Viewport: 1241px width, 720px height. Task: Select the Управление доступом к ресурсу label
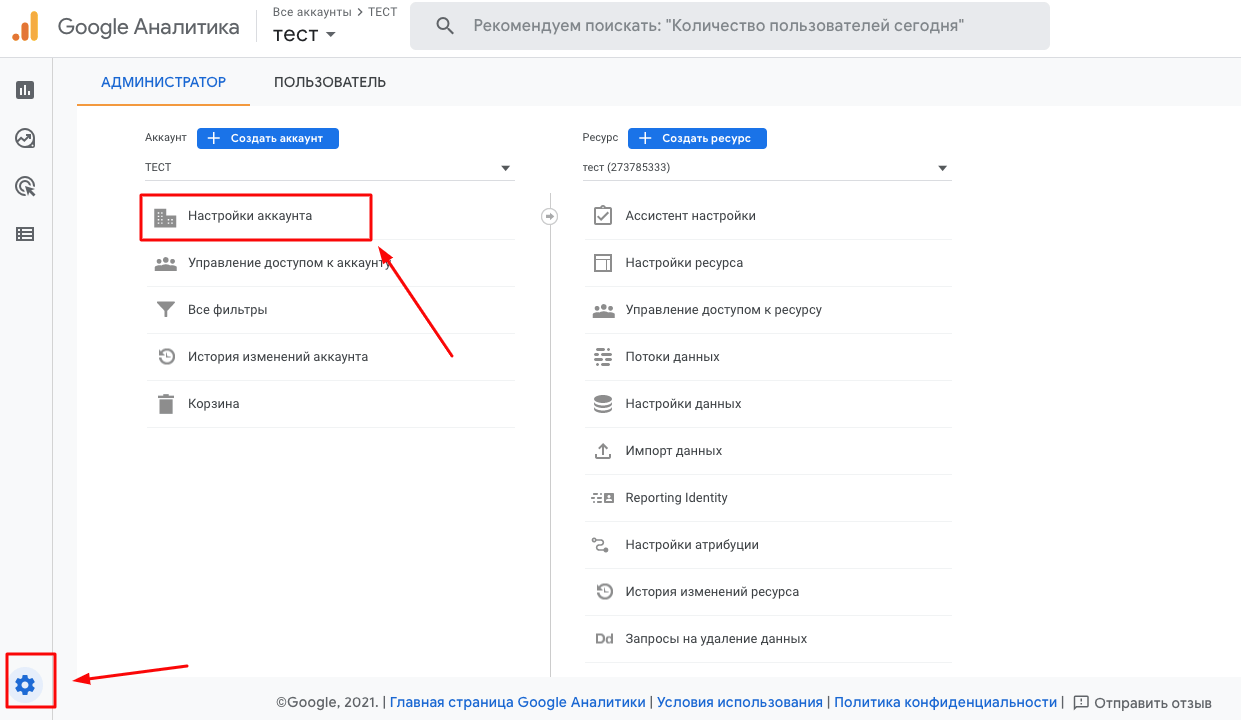tap(724, 310)
